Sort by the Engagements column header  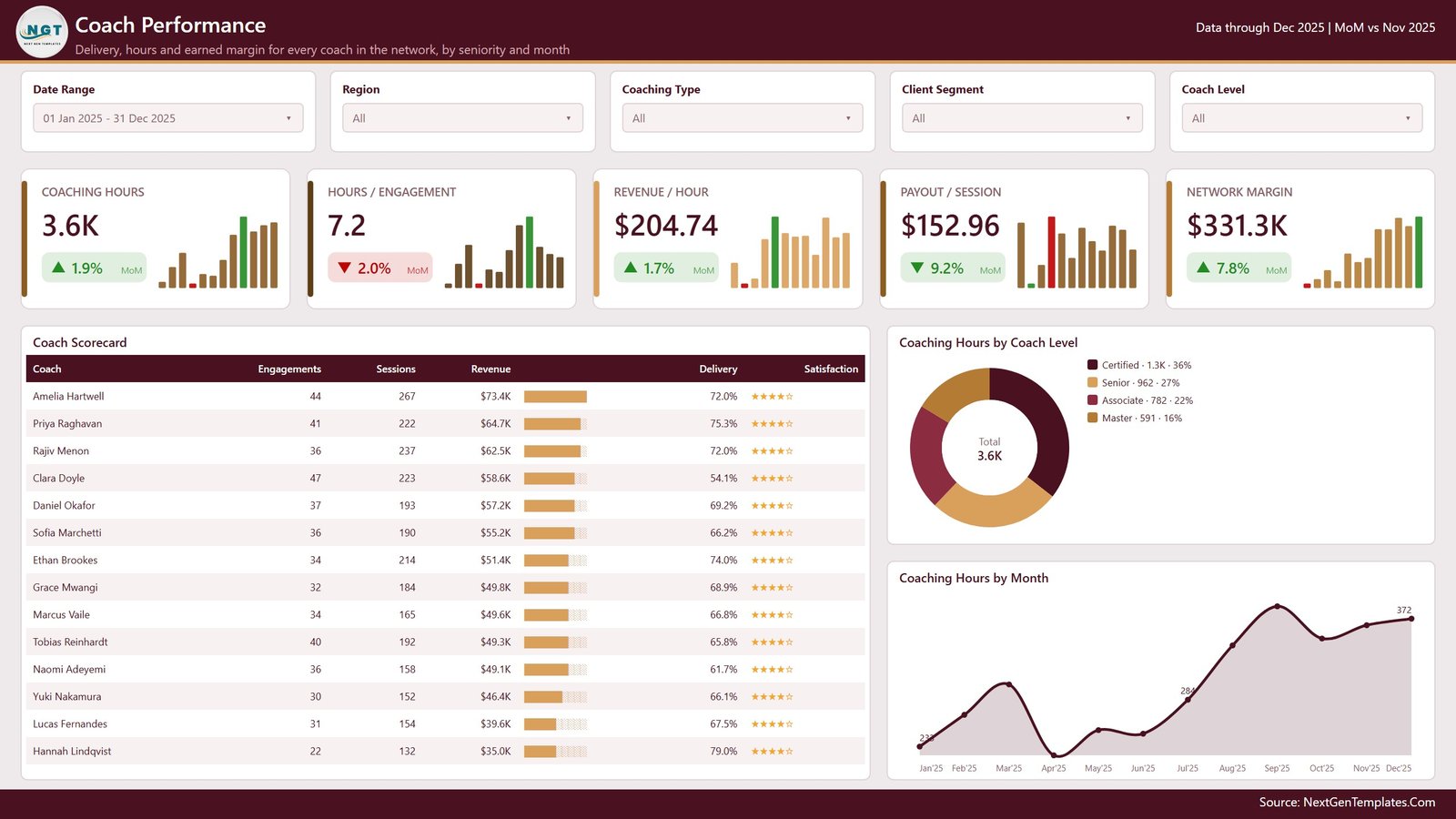[289, 369]
